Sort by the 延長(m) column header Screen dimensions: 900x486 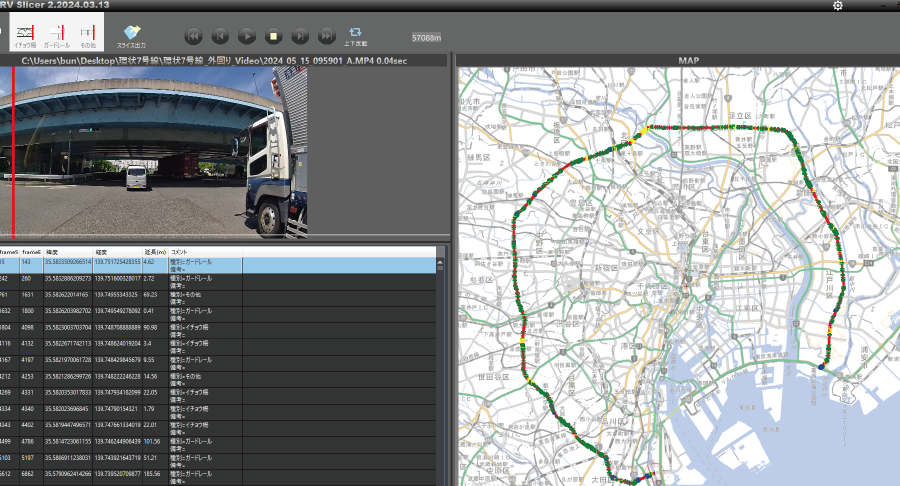(154, 252)
